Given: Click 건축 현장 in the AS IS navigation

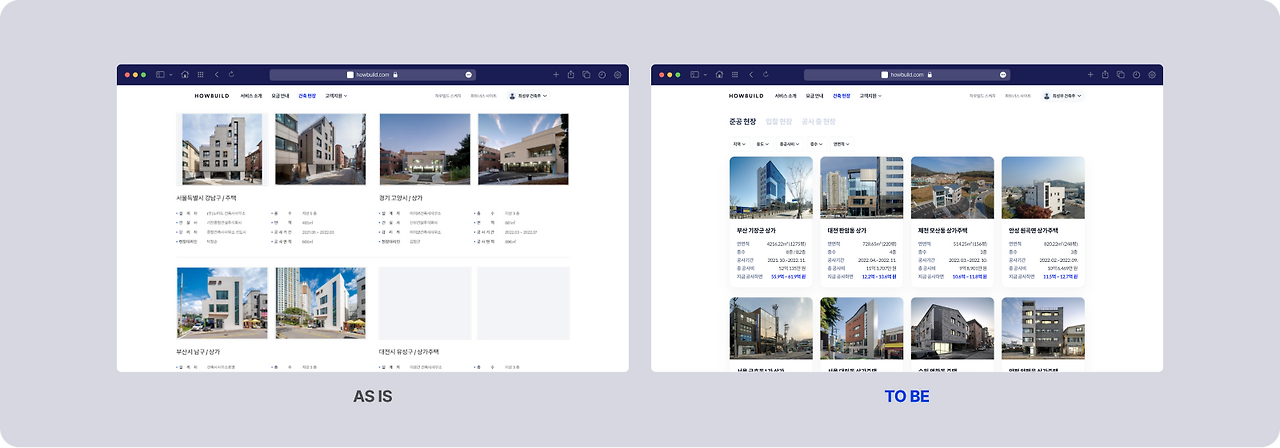Looking at the screenshot, I should 308,96.
